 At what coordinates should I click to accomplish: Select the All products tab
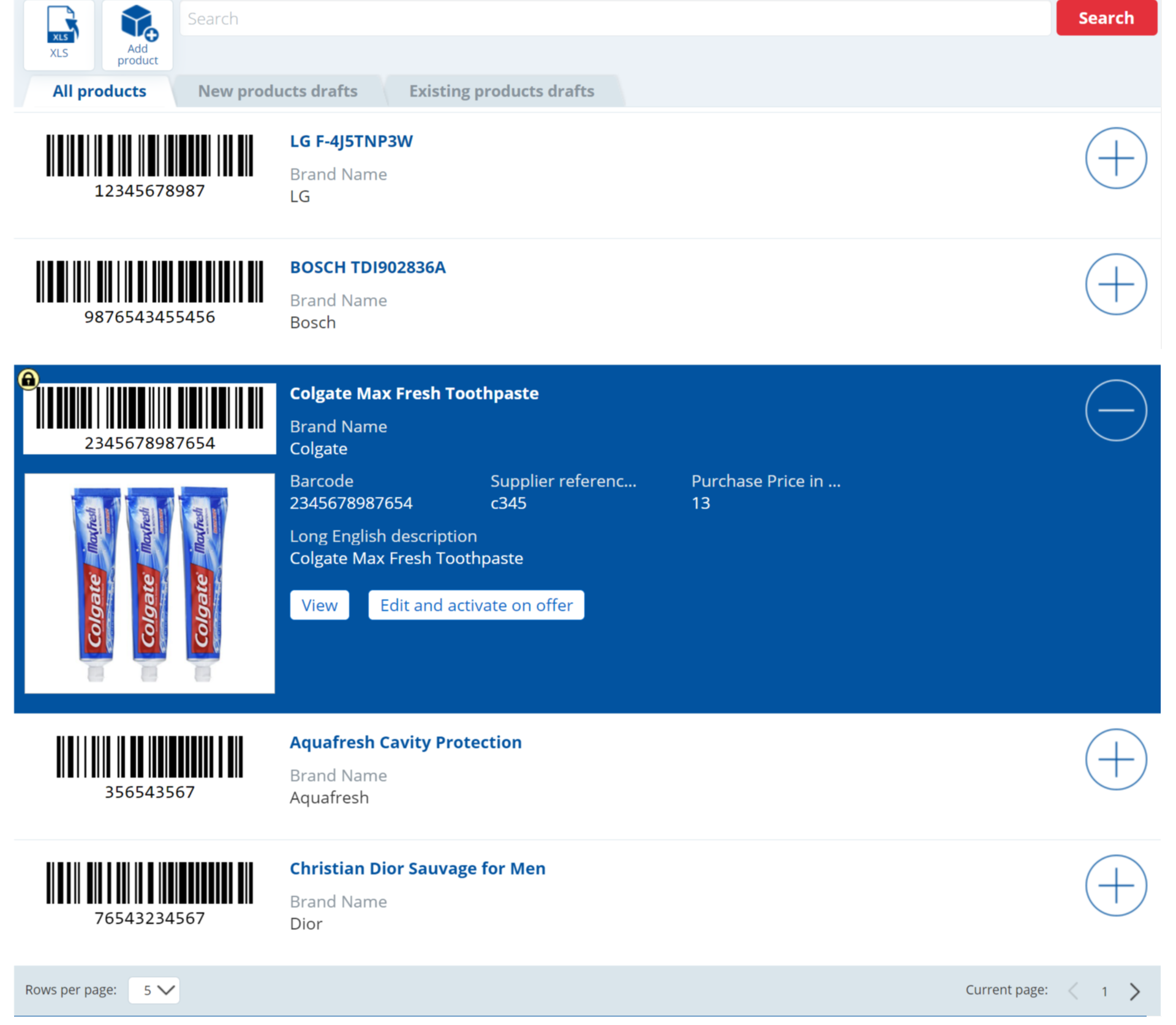point(99,91)
